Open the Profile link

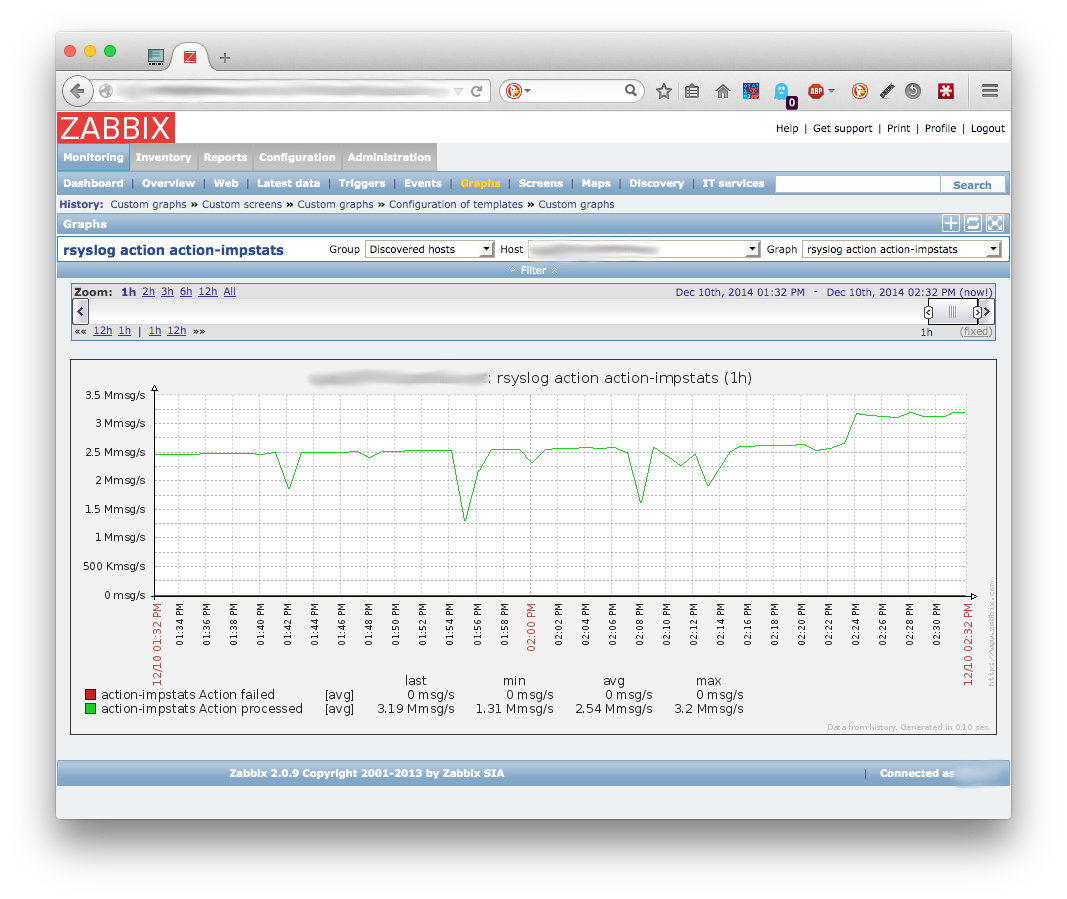click(940, 128)
